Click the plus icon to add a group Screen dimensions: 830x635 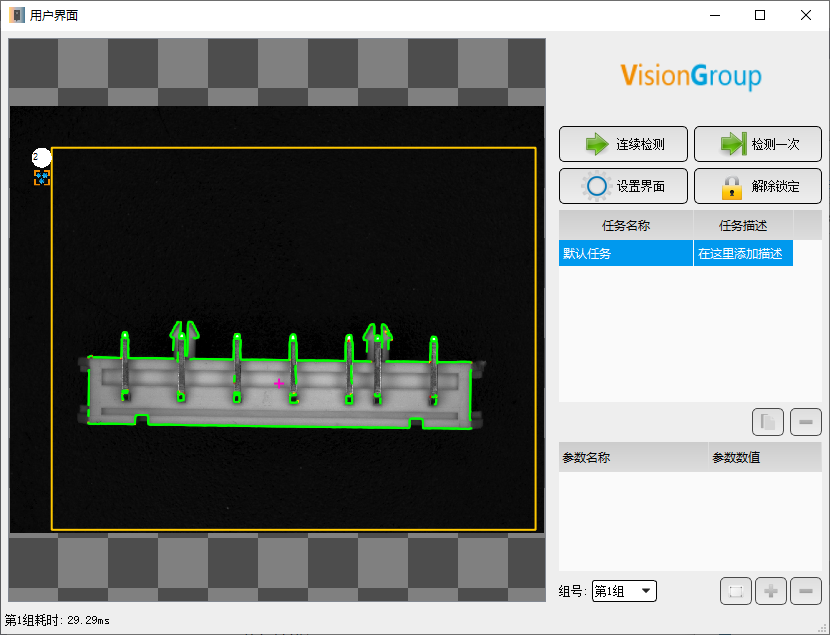click(771, 591)
